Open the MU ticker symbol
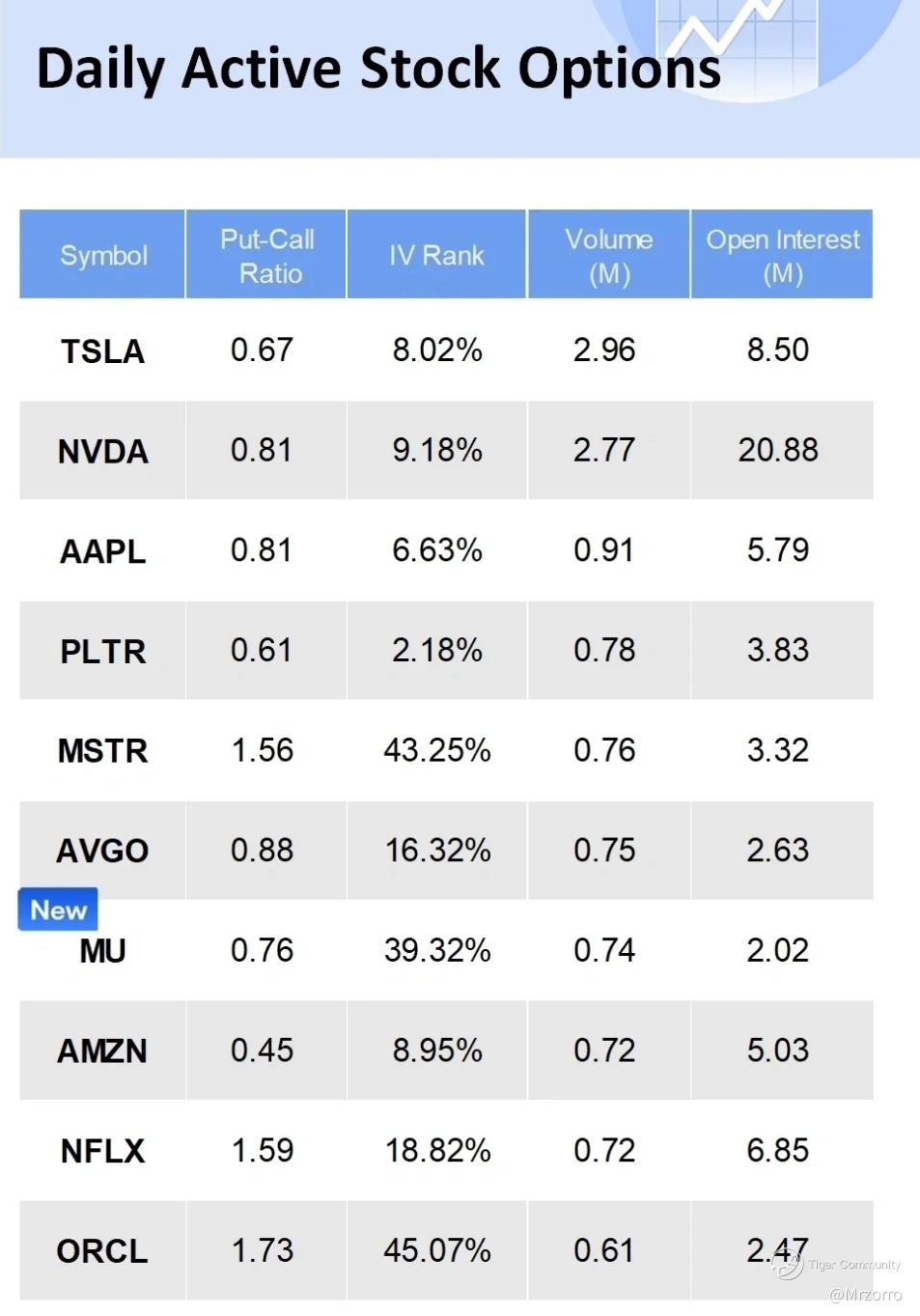 pos(102,951)
